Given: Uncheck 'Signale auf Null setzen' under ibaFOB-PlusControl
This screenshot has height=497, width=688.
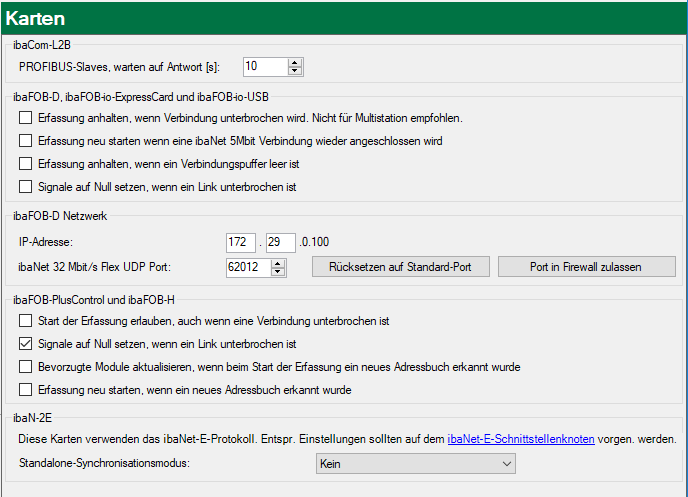Looking at the screenshot, I should [25, 343].
